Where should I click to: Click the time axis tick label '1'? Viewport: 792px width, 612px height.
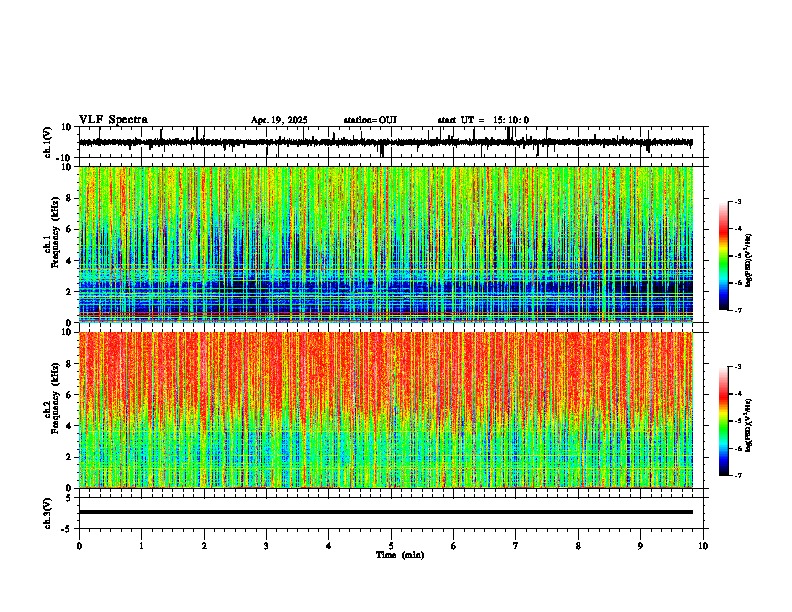click(x=141, y=546)
